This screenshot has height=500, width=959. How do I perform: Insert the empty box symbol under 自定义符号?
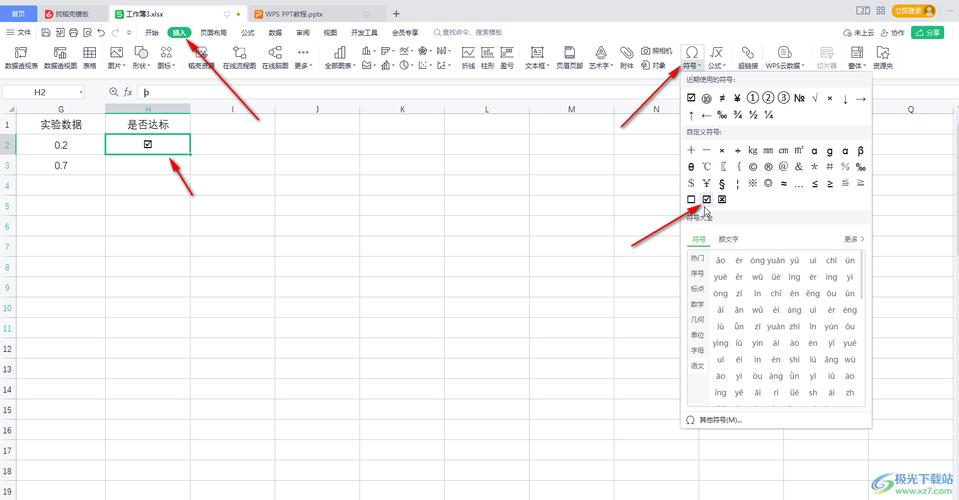691,199
